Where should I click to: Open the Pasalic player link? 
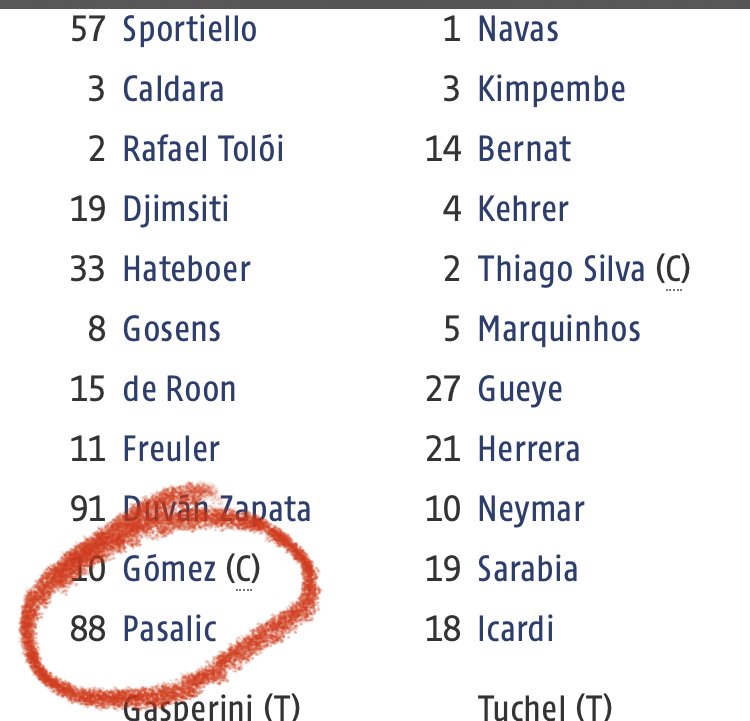(170, 629)
